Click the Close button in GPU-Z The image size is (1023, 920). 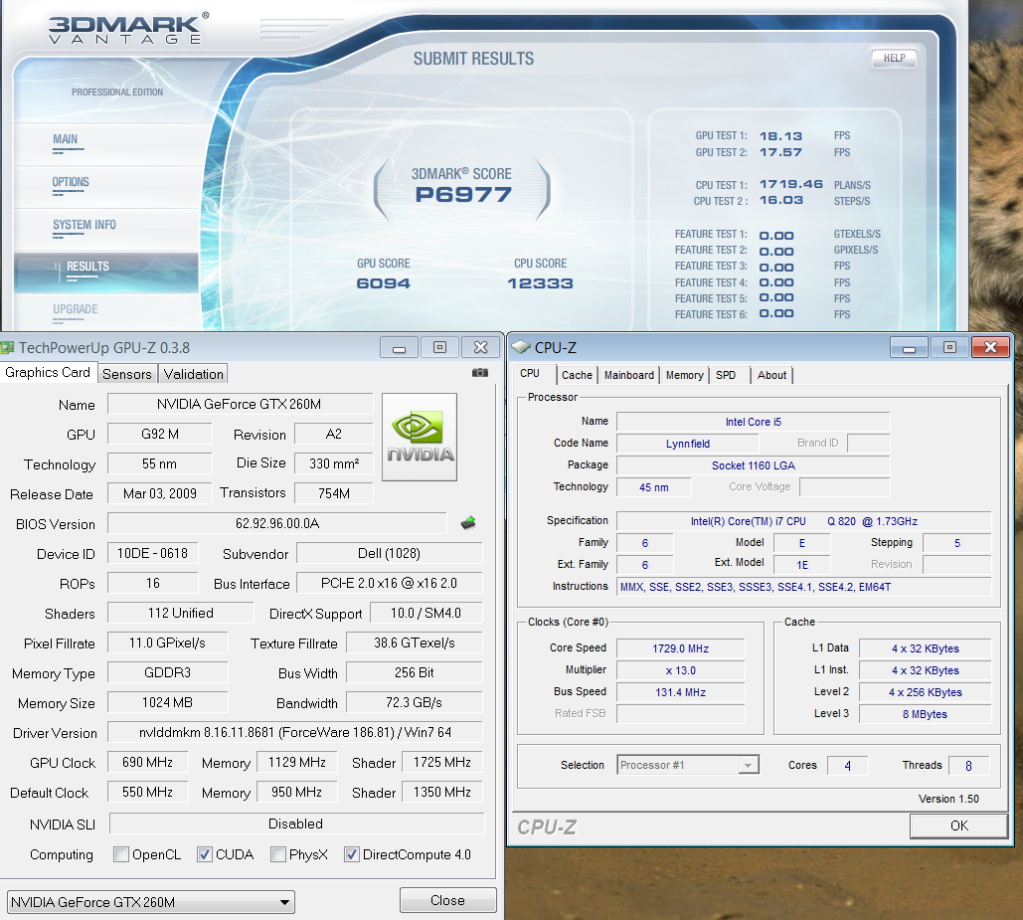coord(448,900)
